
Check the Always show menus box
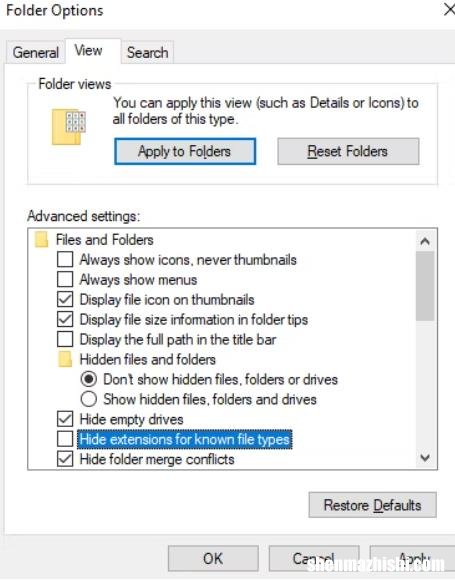tap(65, 280)
